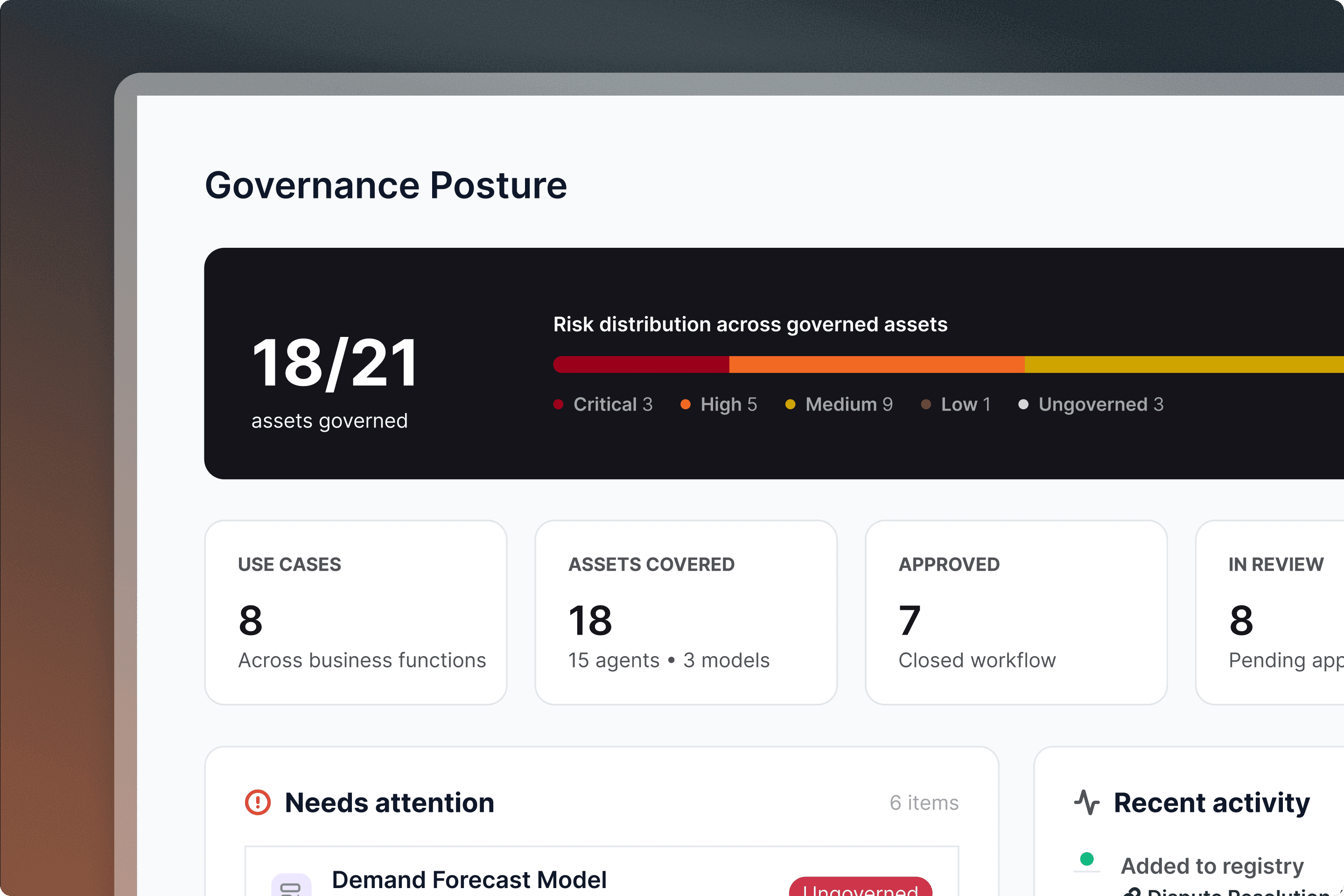This screenshot has height=896, width=1344.
Task: Click the Risk distribution heading
Action: pyautogui.click(x=750, y=325)
